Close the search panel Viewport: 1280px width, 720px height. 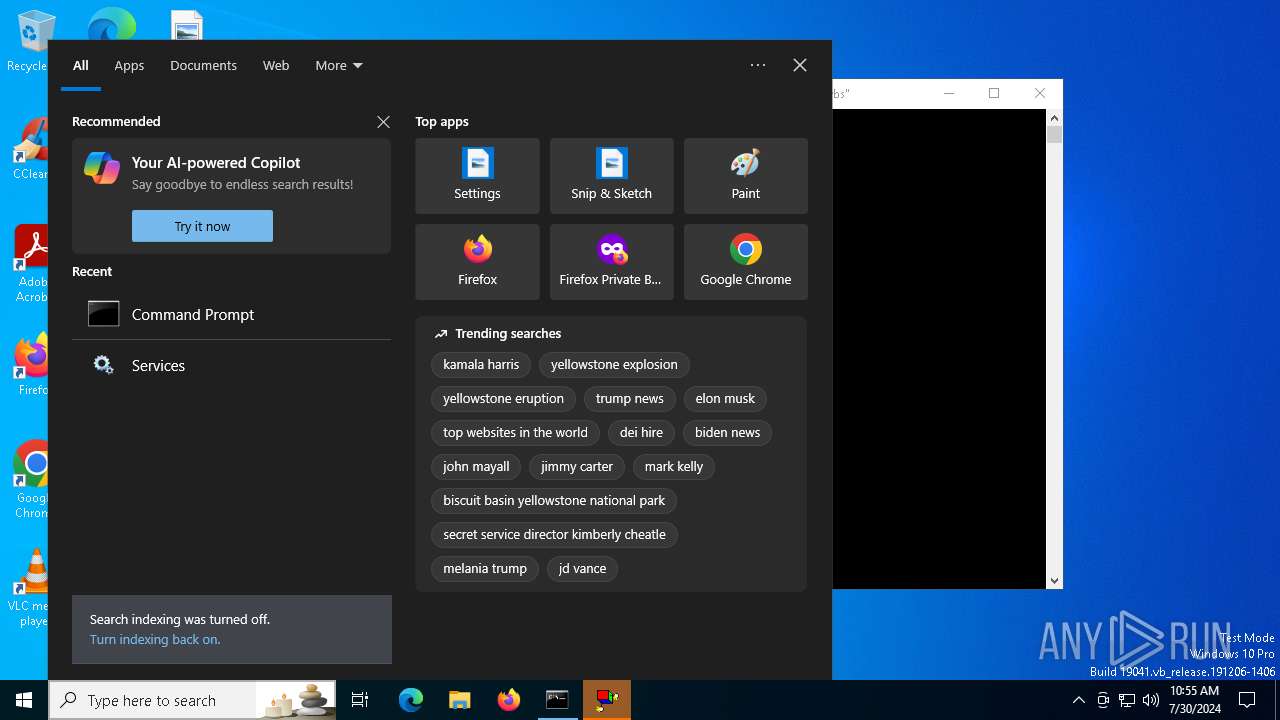(800, 65)
